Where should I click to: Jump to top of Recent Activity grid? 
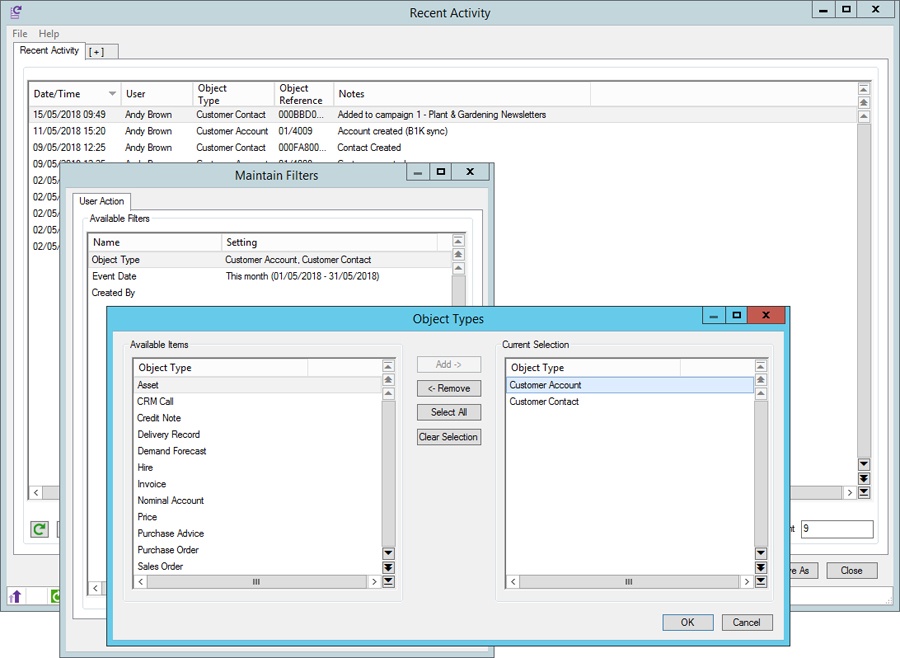point(864,88)
